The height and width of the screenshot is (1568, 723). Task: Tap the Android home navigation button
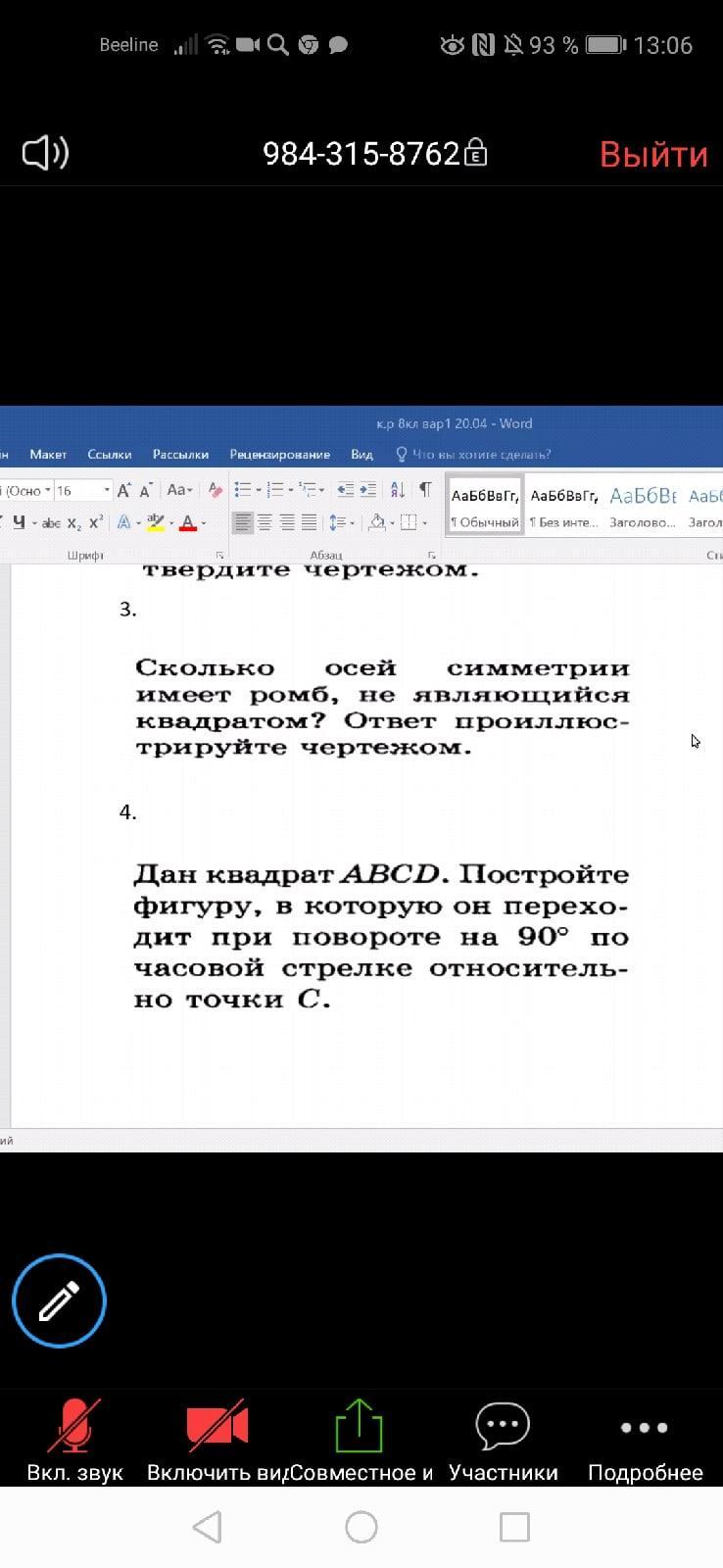(x=361, y=1527)
